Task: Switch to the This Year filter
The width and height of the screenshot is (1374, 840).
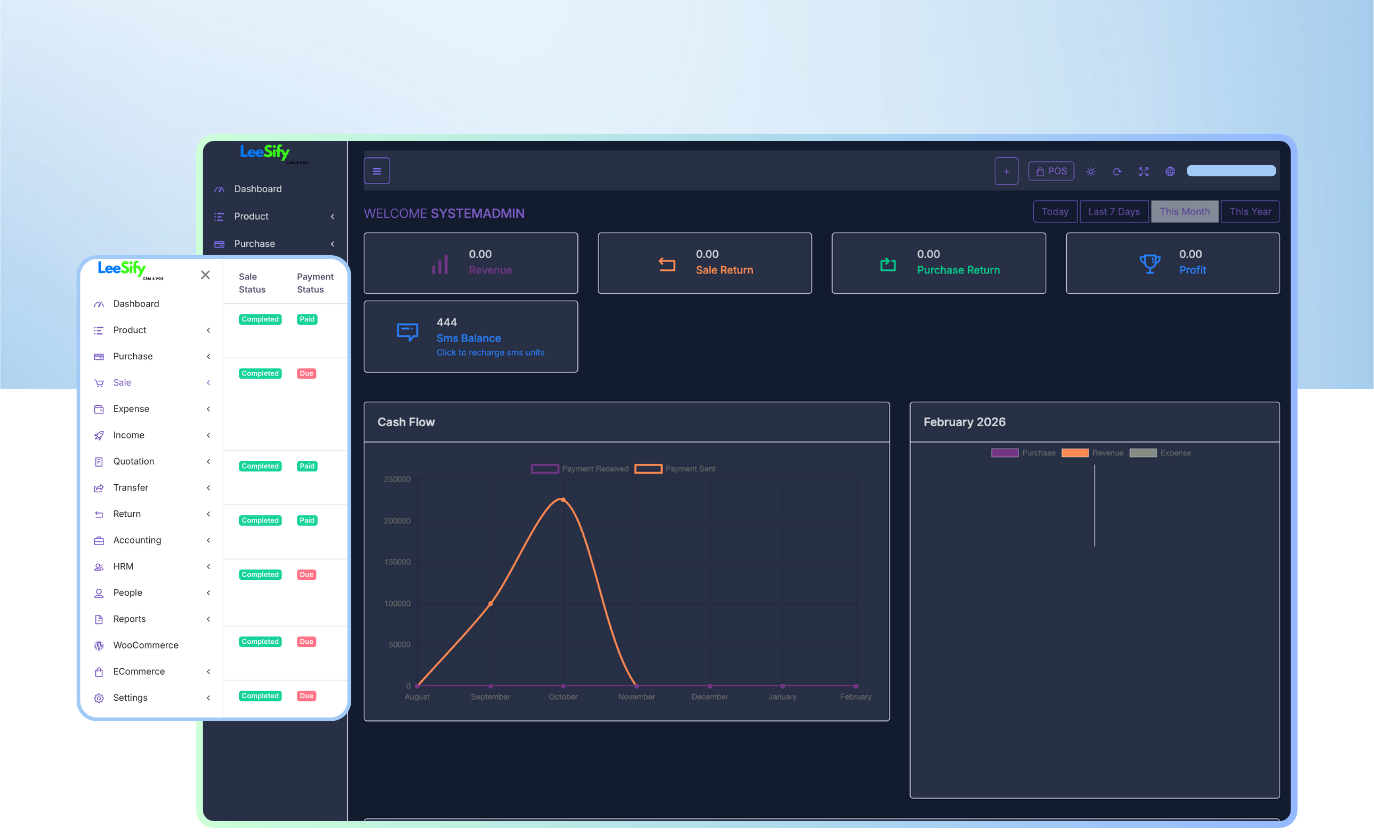Action: point(1250,212)
